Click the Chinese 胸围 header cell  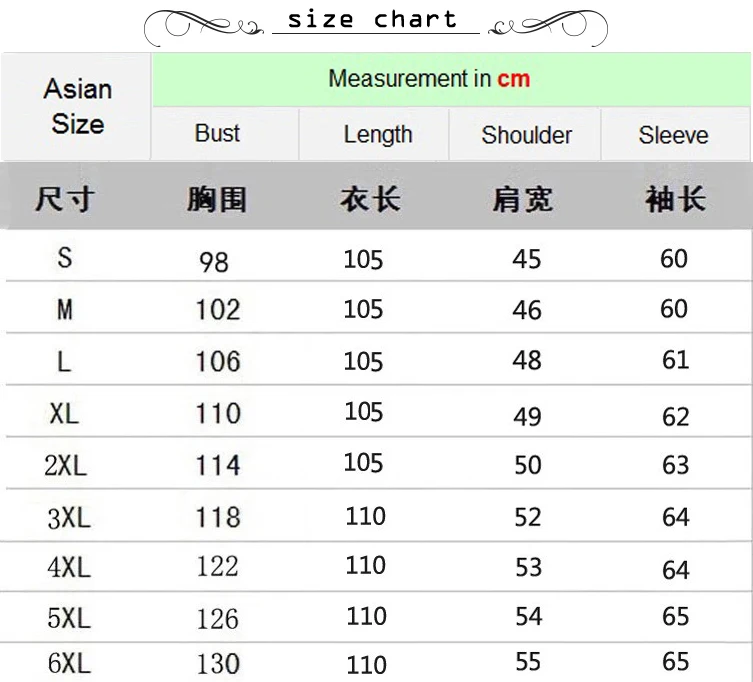coord(216,199)
